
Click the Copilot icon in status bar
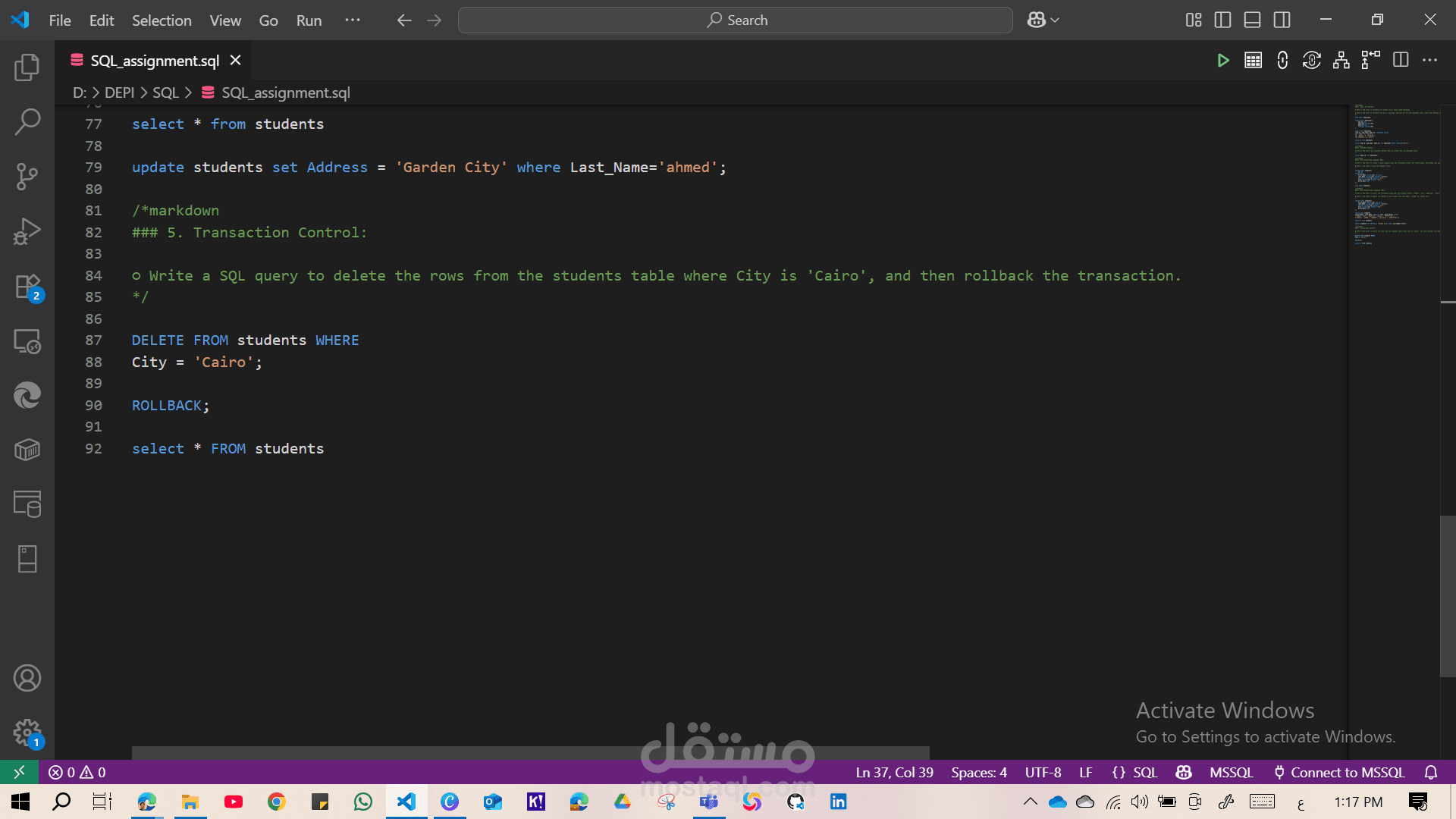coord(1183,772)
